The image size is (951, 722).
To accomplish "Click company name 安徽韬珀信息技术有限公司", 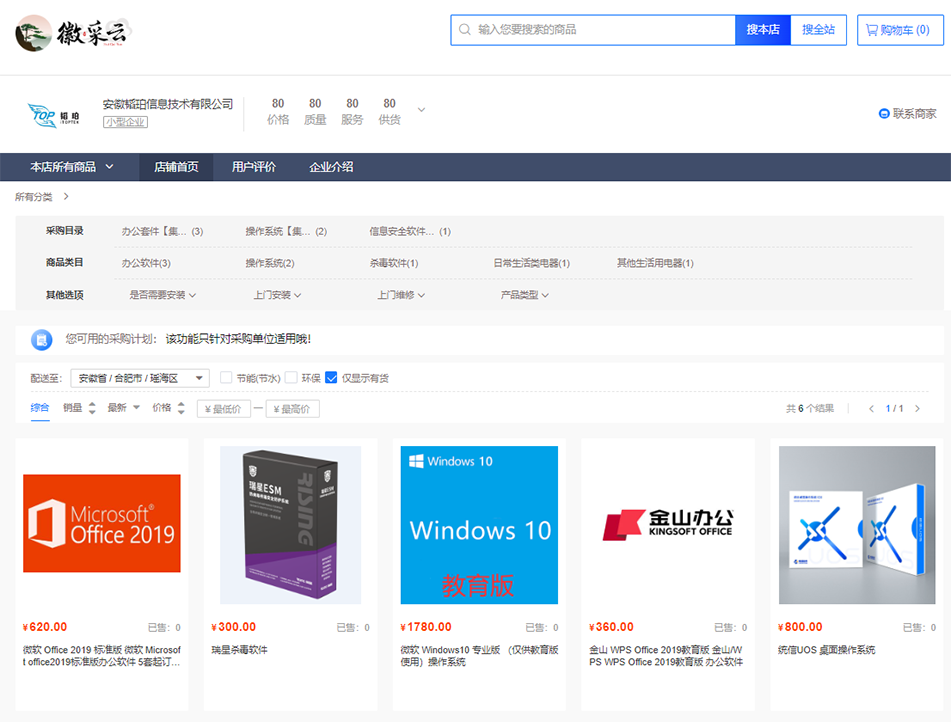I will 167,104.
